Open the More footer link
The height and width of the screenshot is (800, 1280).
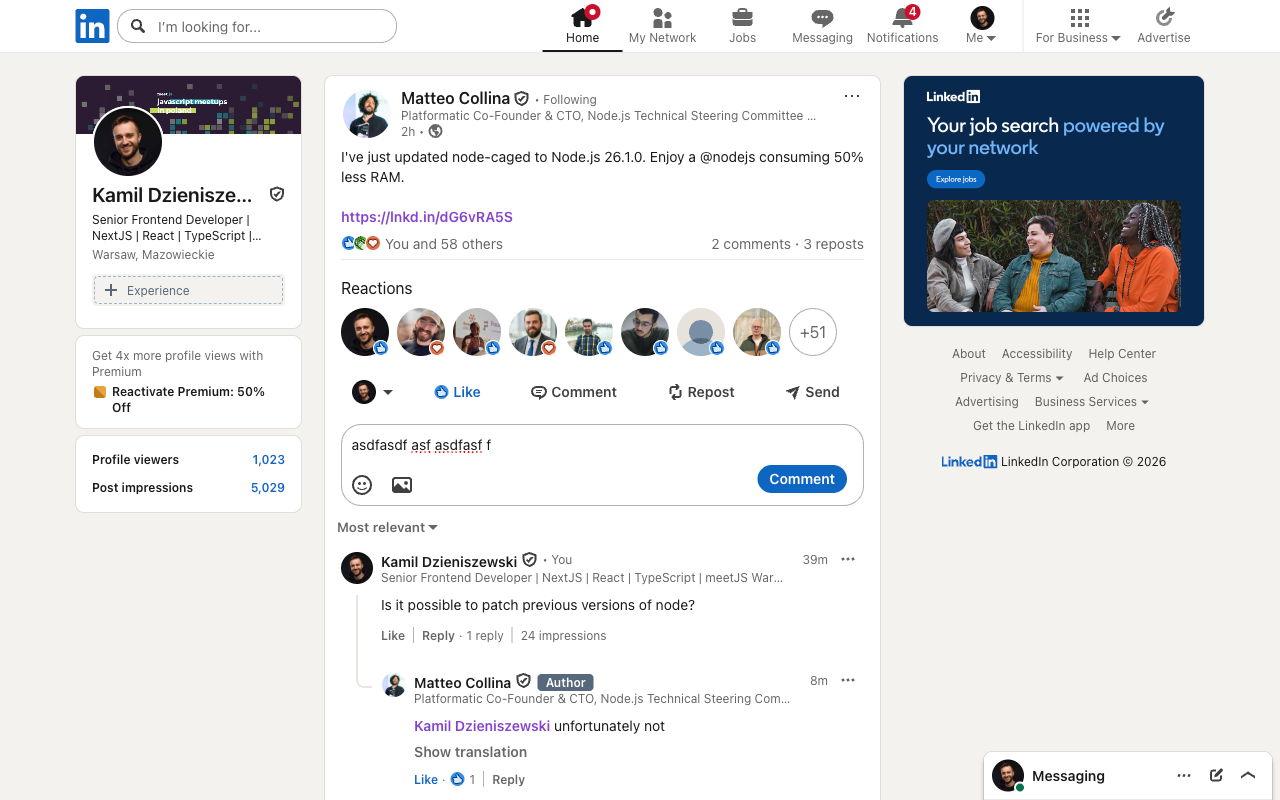(x=1120, y=426)
